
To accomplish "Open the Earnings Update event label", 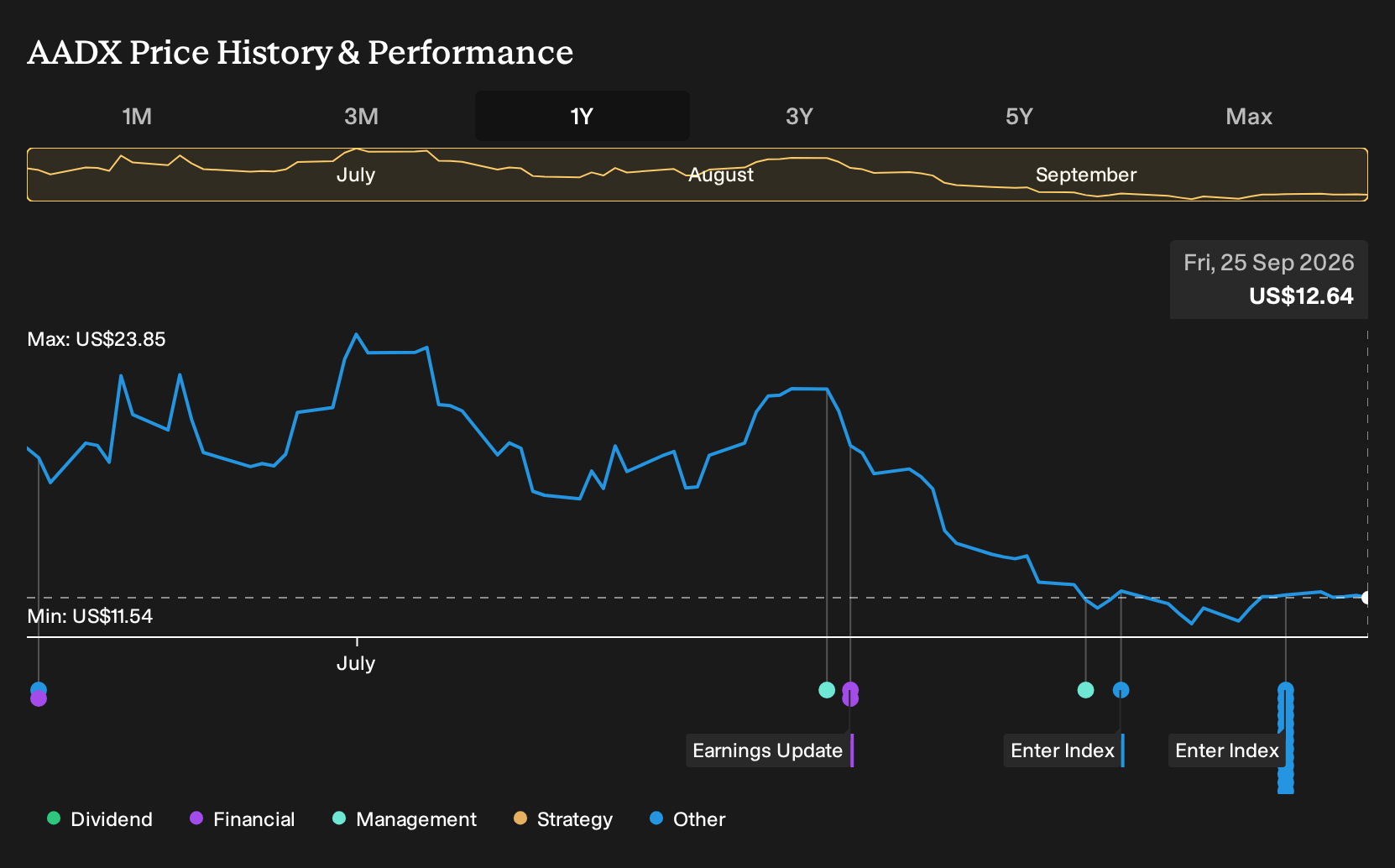I will (x=770, y=750).
